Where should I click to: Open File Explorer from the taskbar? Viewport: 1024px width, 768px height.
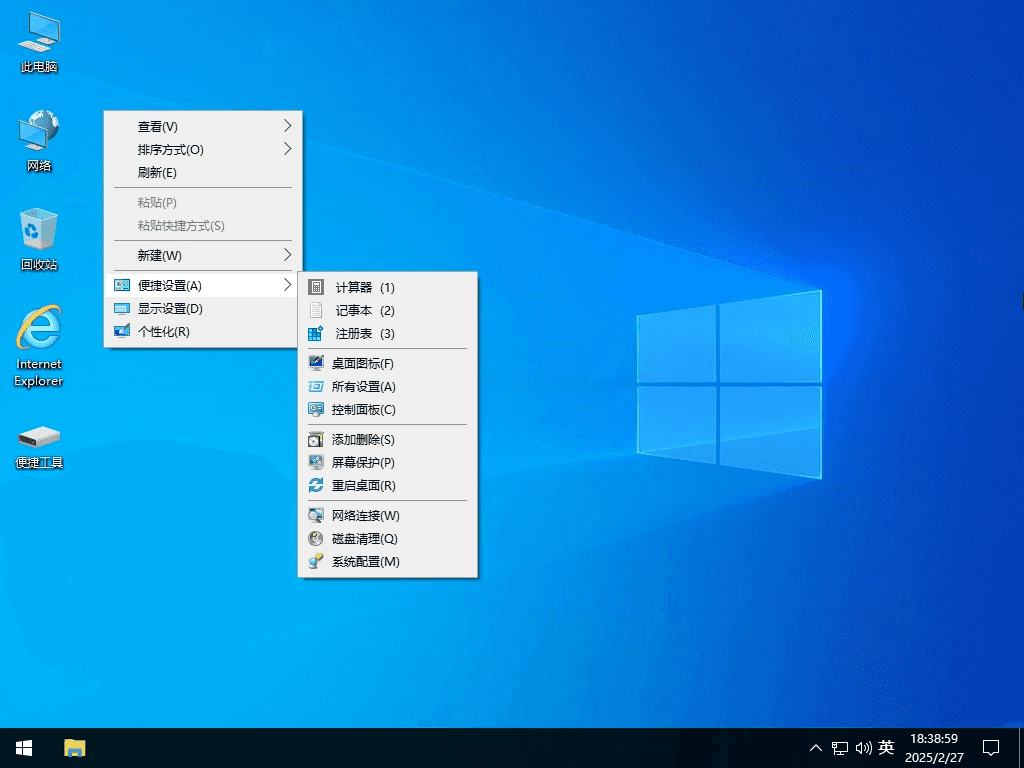75,747
